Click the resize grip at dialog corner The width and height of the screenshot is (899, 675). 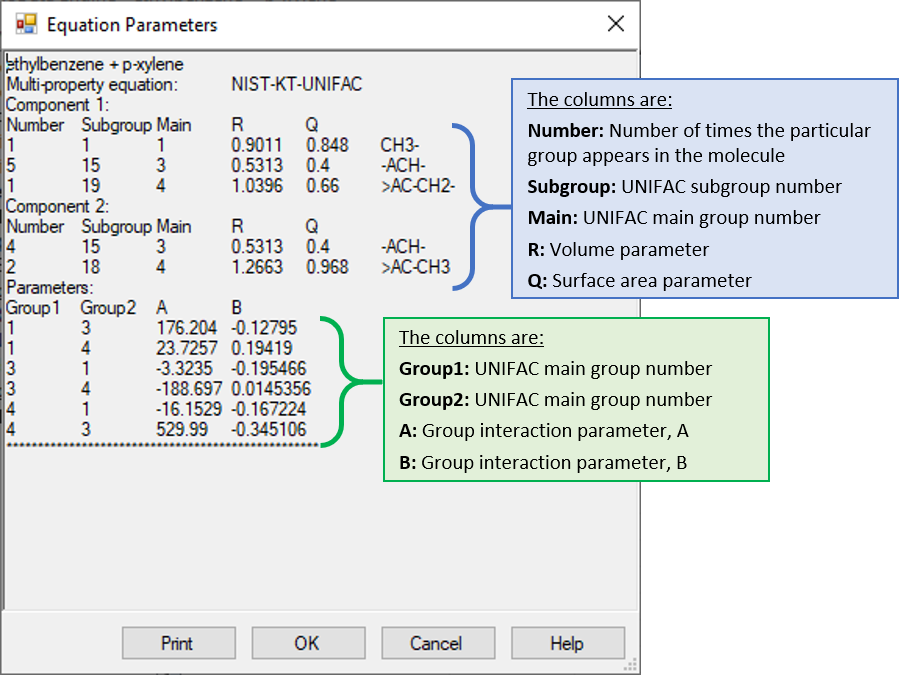click(631, 663)
